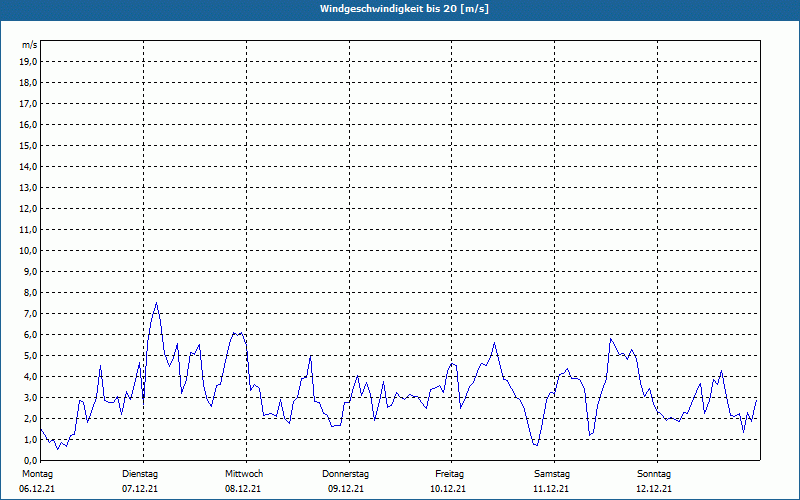The width and height of the screenshot is (800, 500).
Task: Click the 08.12.21 date label
Action: coord(243,489)
